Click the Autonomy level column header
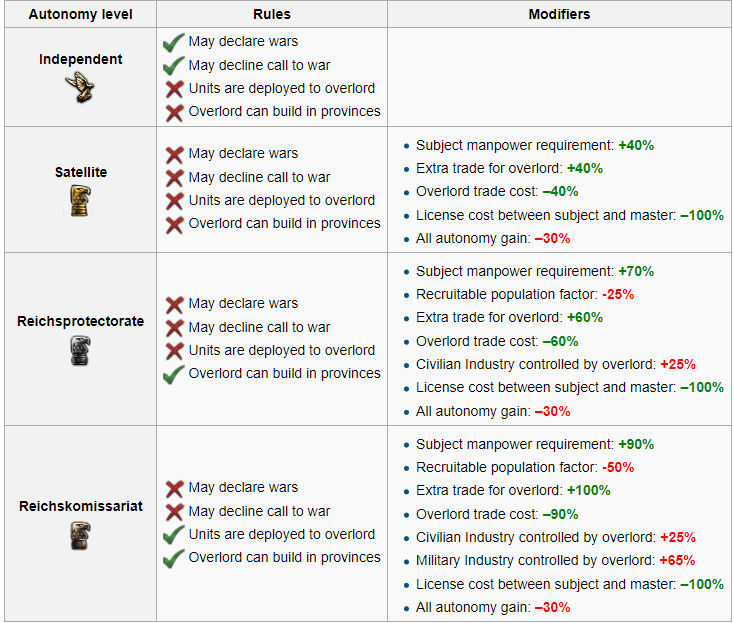734x623 pixels. 79,15
